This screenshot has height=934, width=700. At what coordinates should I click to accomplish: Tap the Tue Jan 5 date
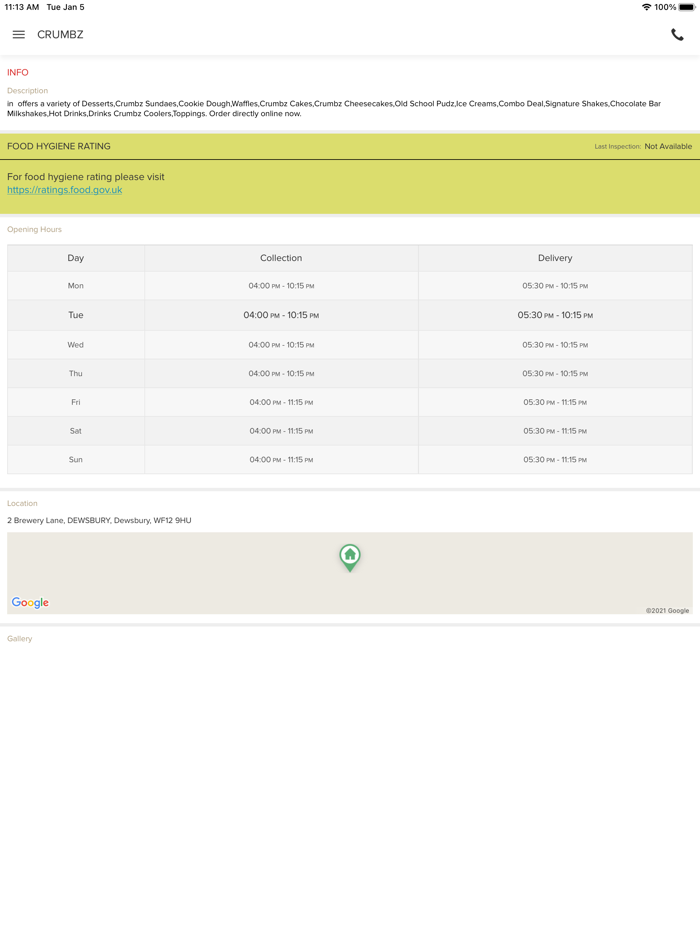66,7
